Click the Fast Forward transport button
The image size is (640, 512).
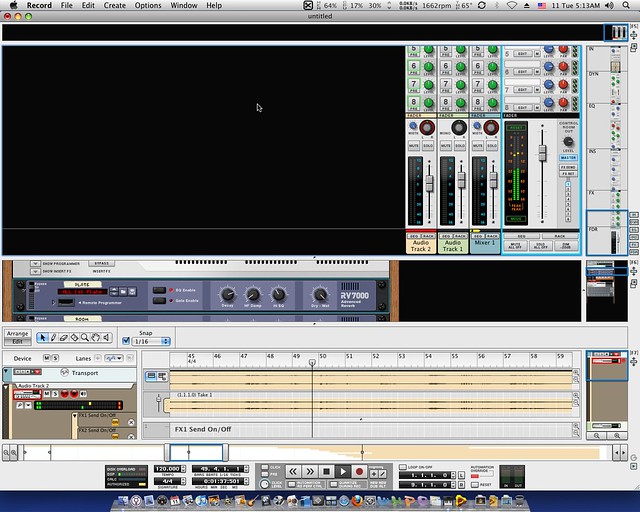[x=310, y=472]
